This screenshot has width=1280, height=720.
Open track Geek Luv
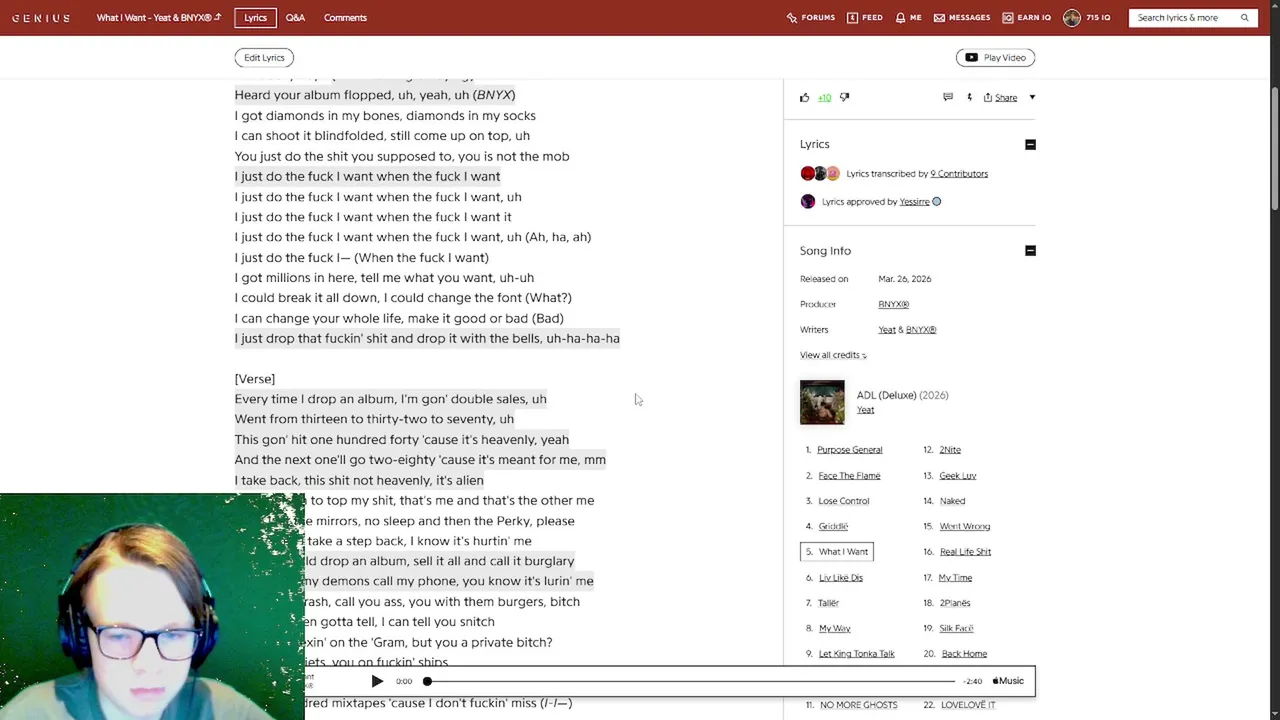pos(957,476)
